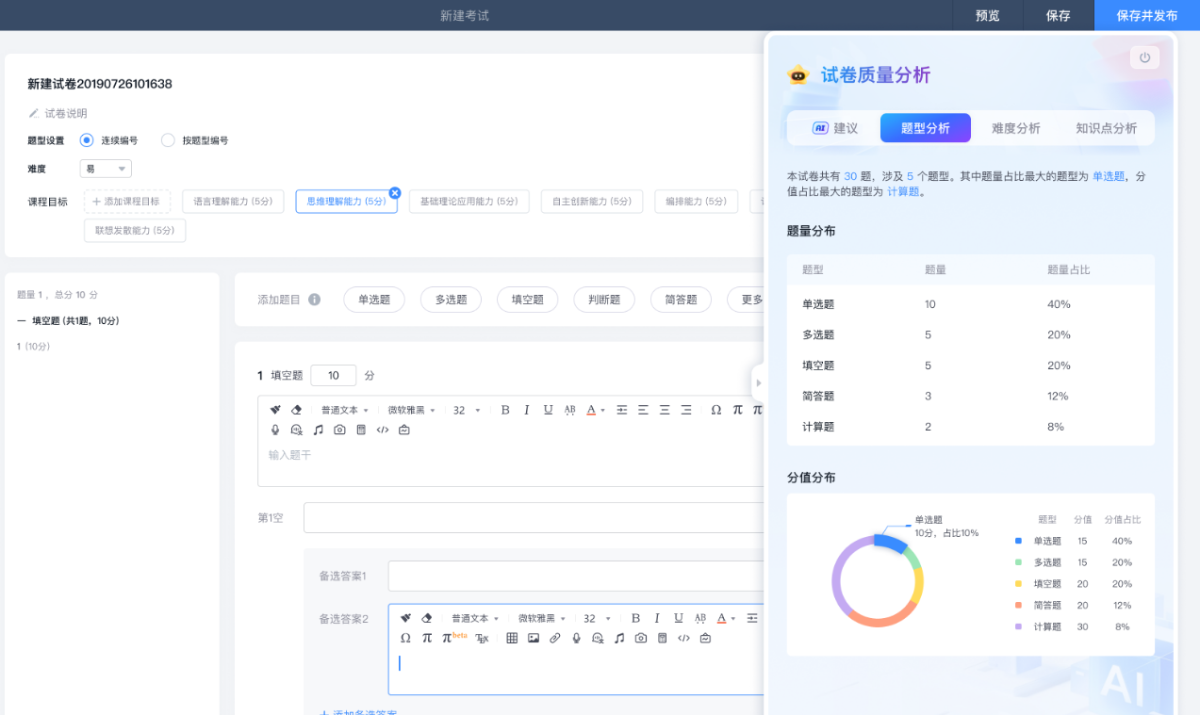Image resolution: width=1200 pixels, height=715 pixels.
Task: Click the 保存并发布 button
Action: (1147, 15)
